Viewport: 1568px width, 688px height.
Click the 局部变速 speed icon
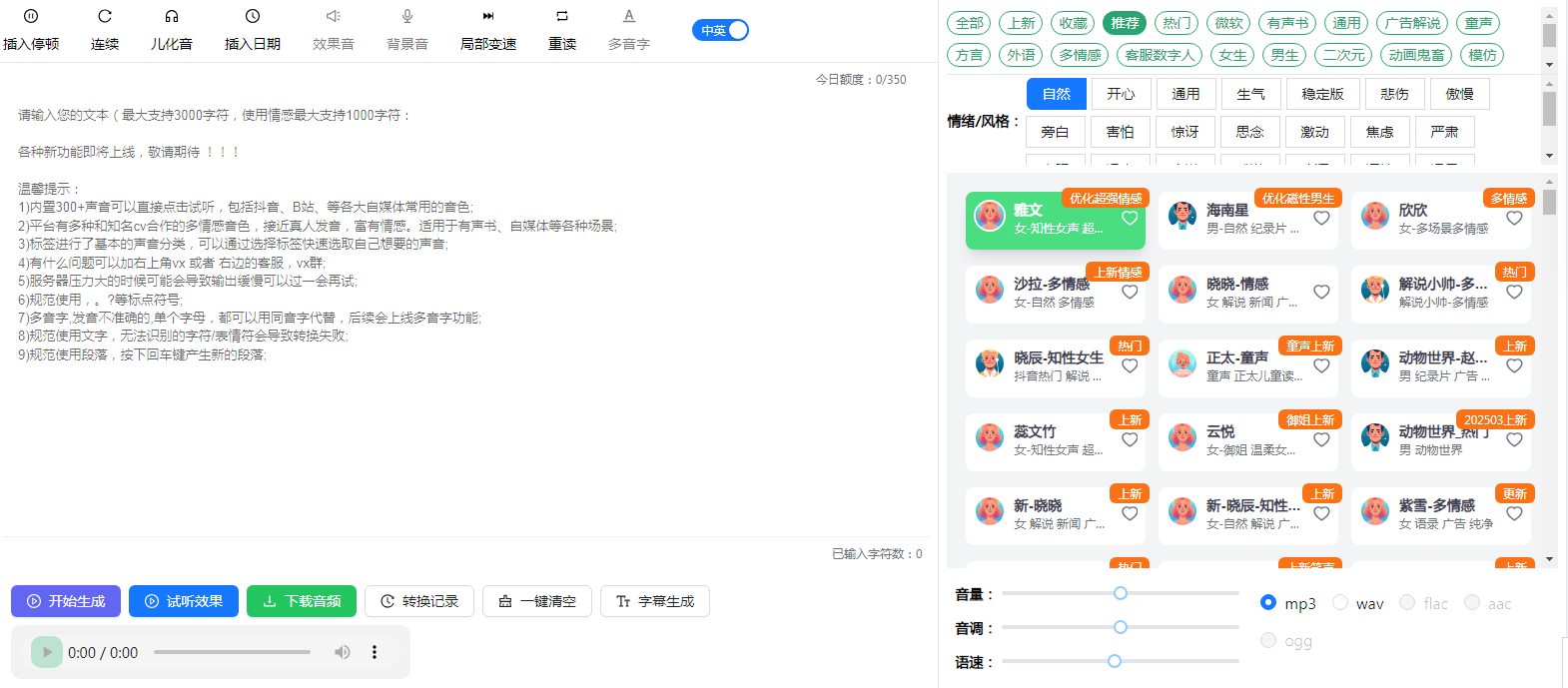pos(488,16)
